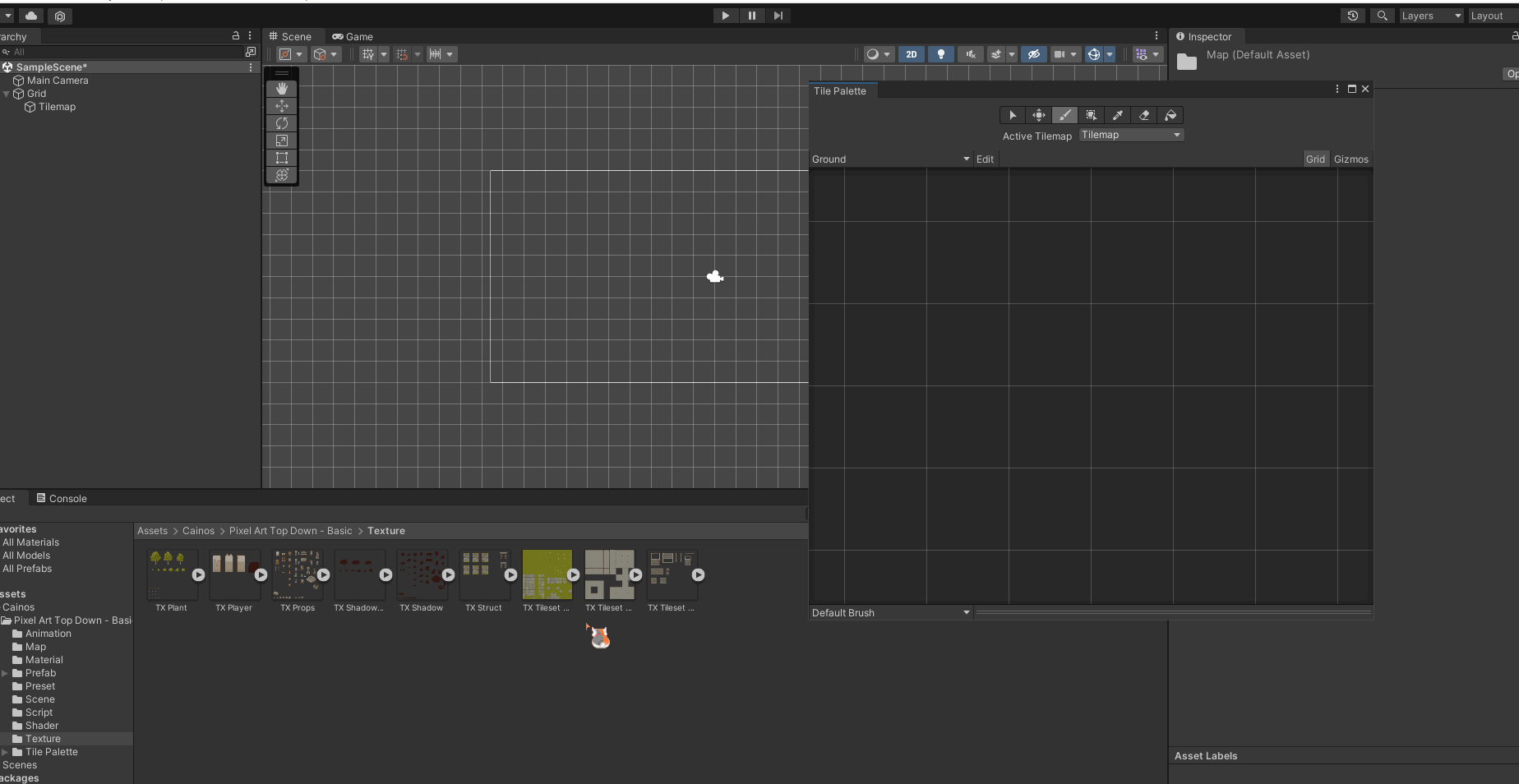The image size is (1519, 784).
Task: Click the Hierarchy search field
Action: click(123, 52)
